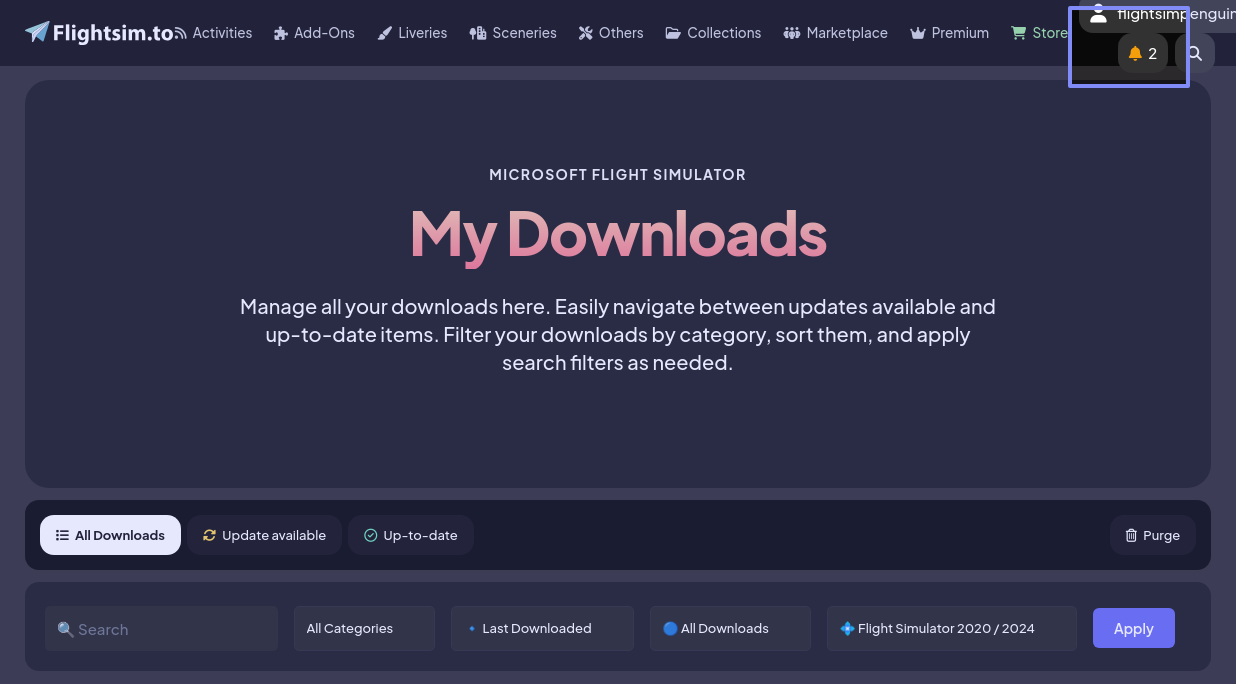Focus the downloads Search field
The width and height of the screenshot is (1236, 684).
[x=161, y=629]
